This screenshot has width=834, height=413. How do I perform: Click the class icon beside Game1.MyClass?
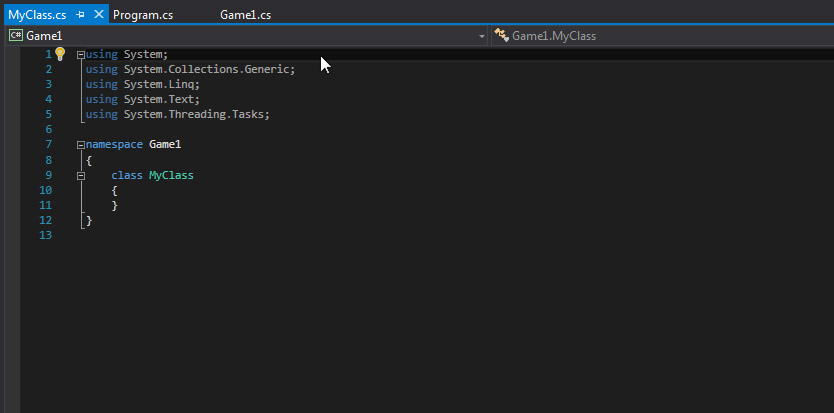point(501,36)
